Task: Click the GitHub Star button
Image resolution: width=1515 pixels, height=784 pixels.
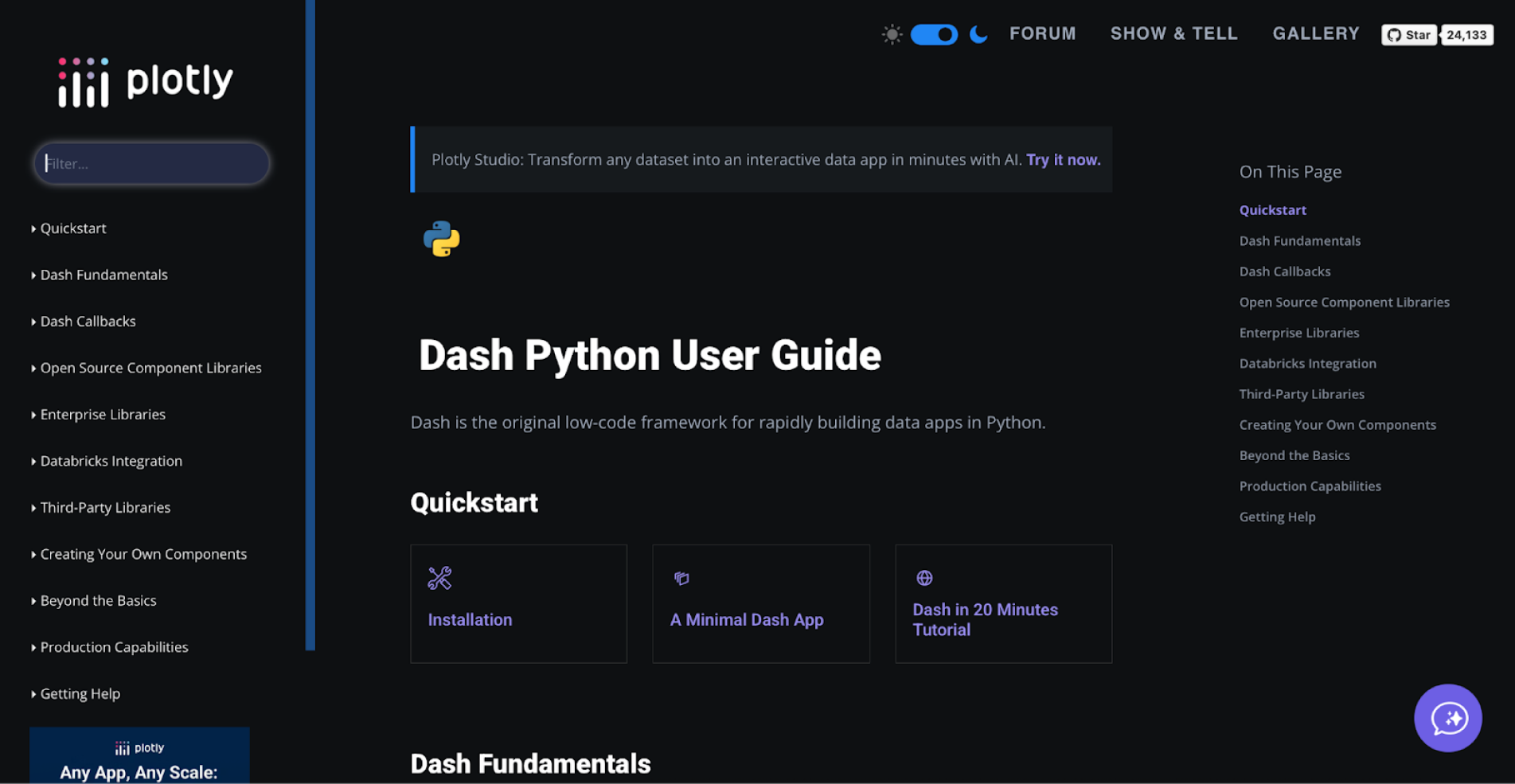Action: point(1408,34)
